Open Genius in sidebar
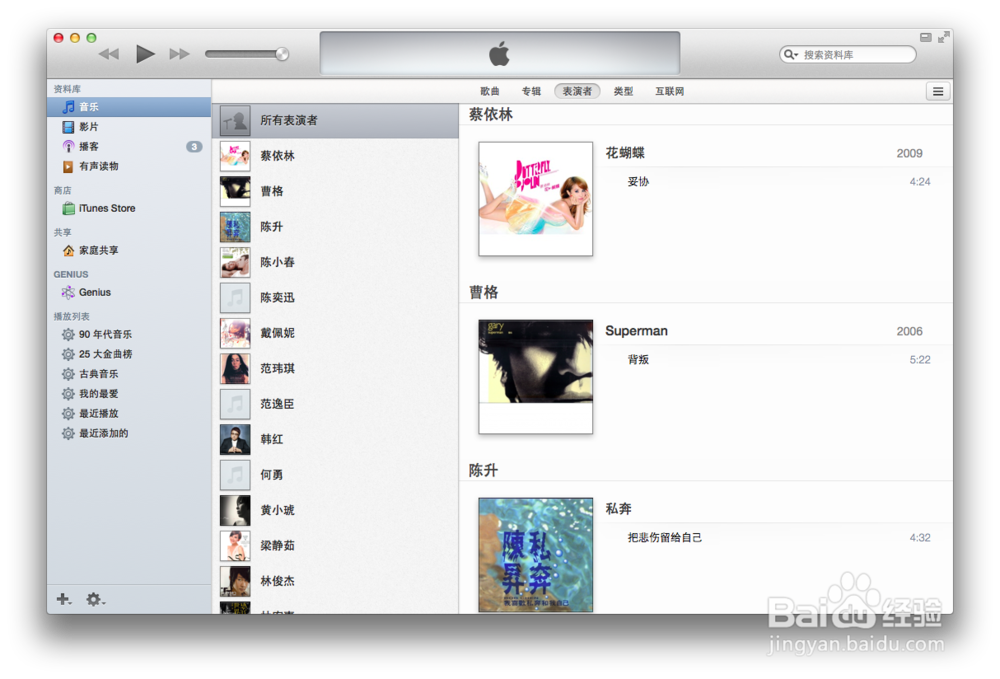The width and height of the screenshot is (1000, 679). pos(129,292)
